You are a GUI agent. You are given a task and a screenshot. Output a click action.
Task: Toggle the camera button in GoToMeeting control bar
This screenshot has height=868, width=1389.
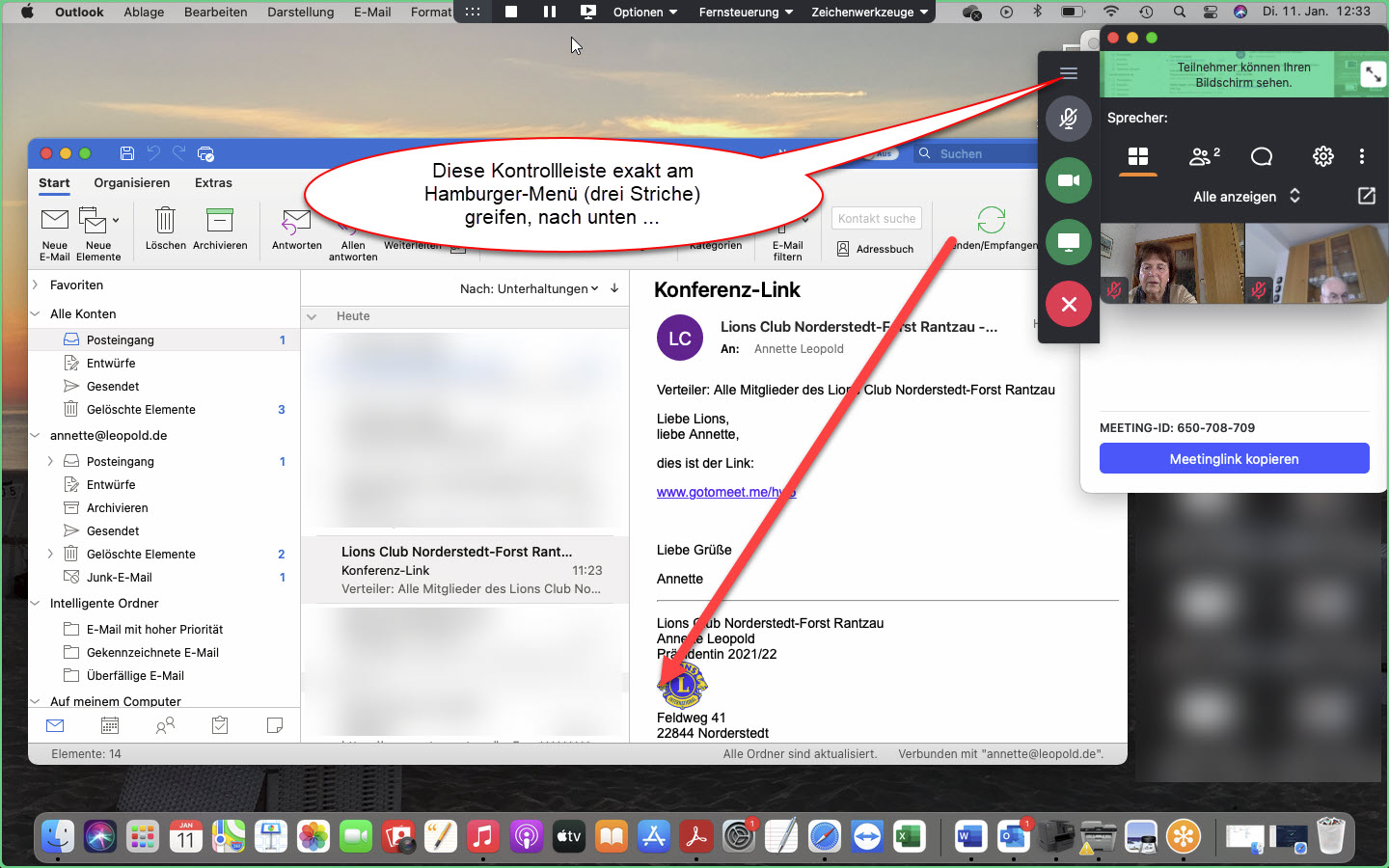(x=1069, y=180)
